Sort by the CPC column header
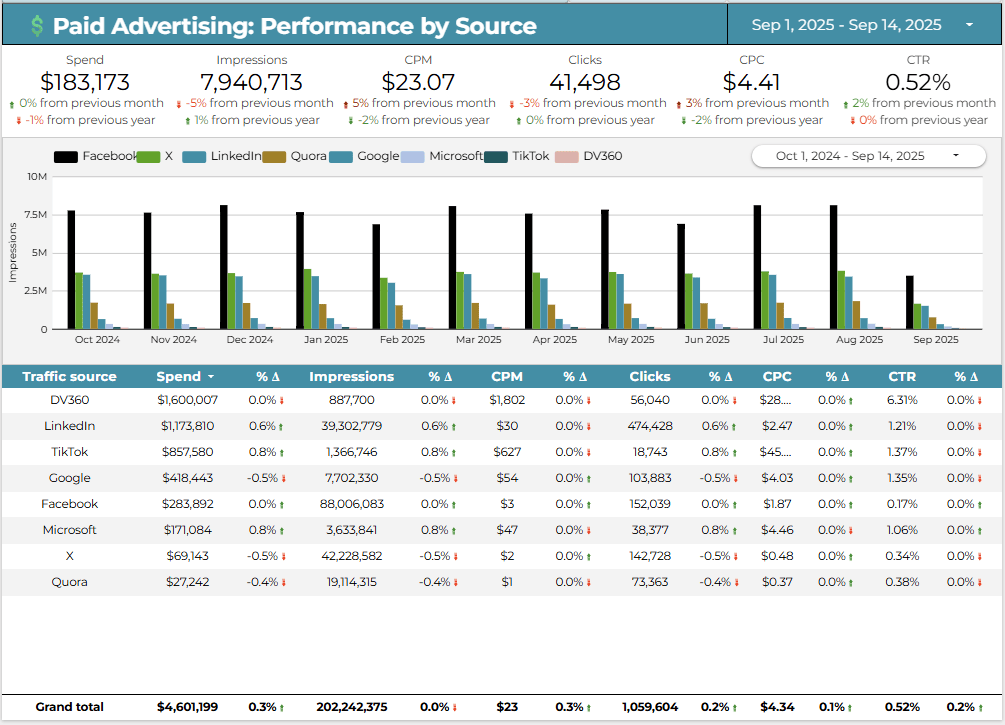This screenshot has width=1005, height=725. click(777, 376)
